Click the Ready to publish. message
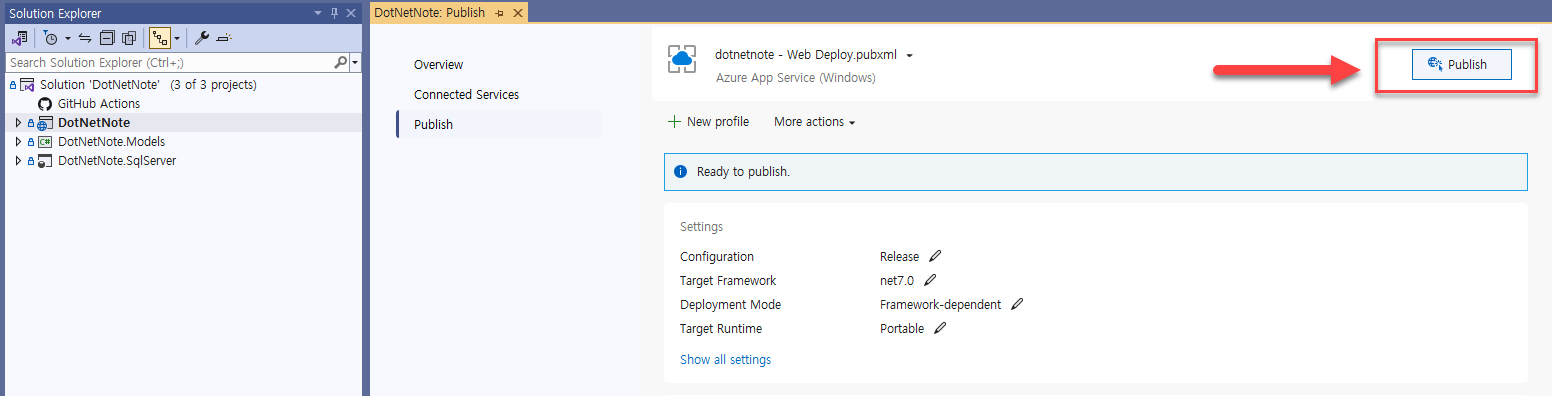The height and width of the screenshot is (396, 1552). point(743,172)
